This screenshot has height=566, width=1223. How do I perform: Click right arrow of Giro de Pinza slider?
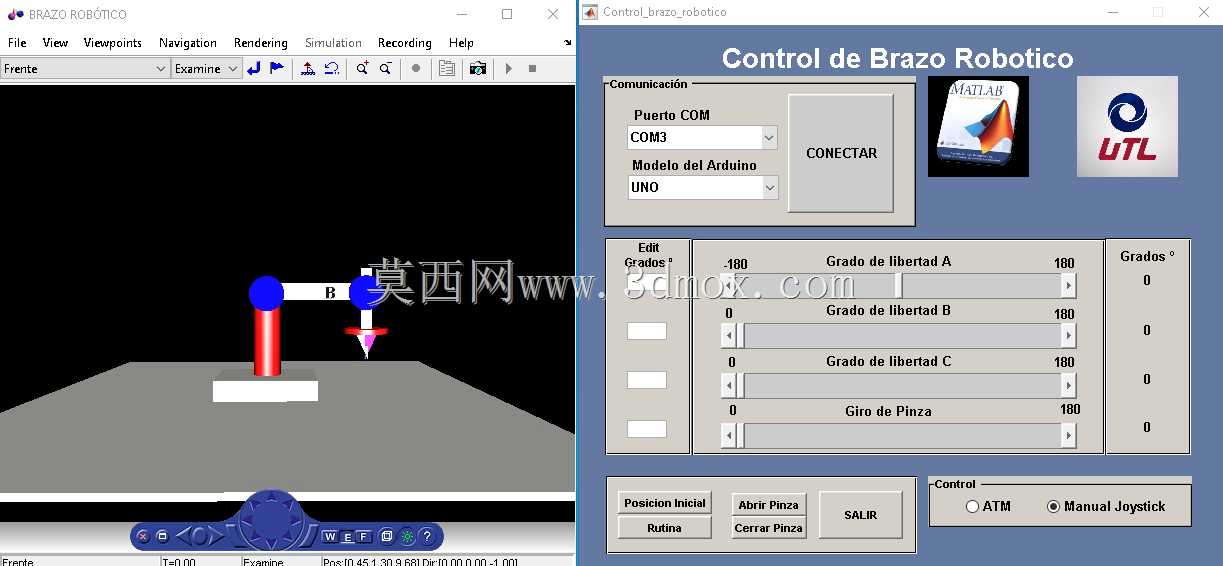click(1068, 435)
